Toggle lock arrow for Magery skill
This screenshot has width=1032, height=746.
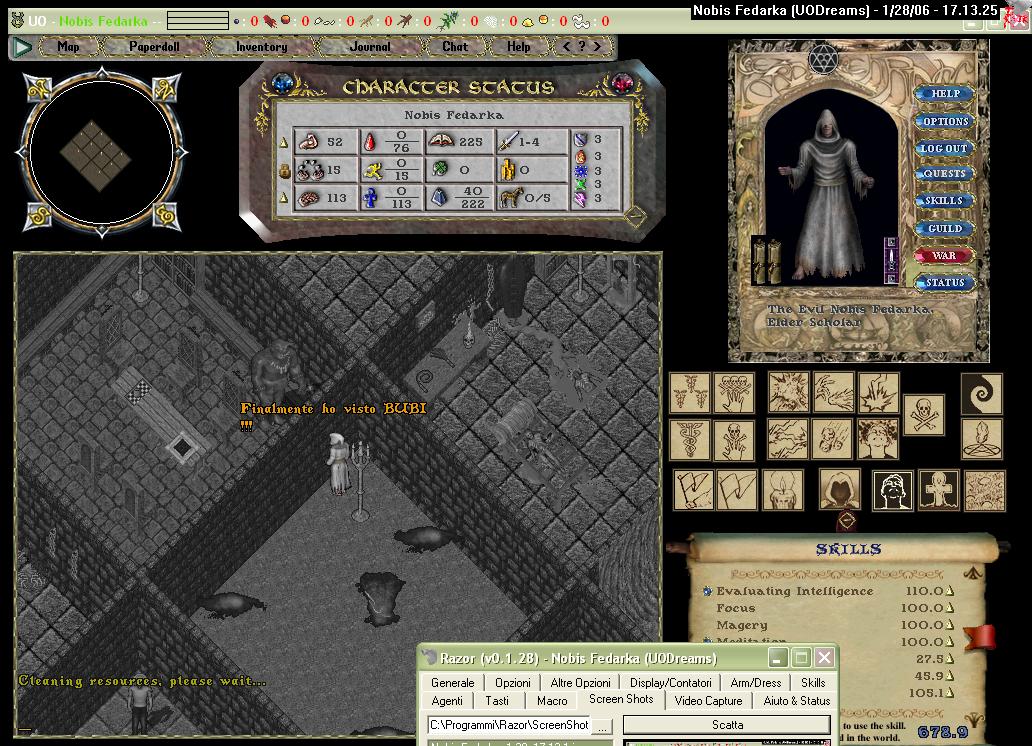(x=950, y=625)
